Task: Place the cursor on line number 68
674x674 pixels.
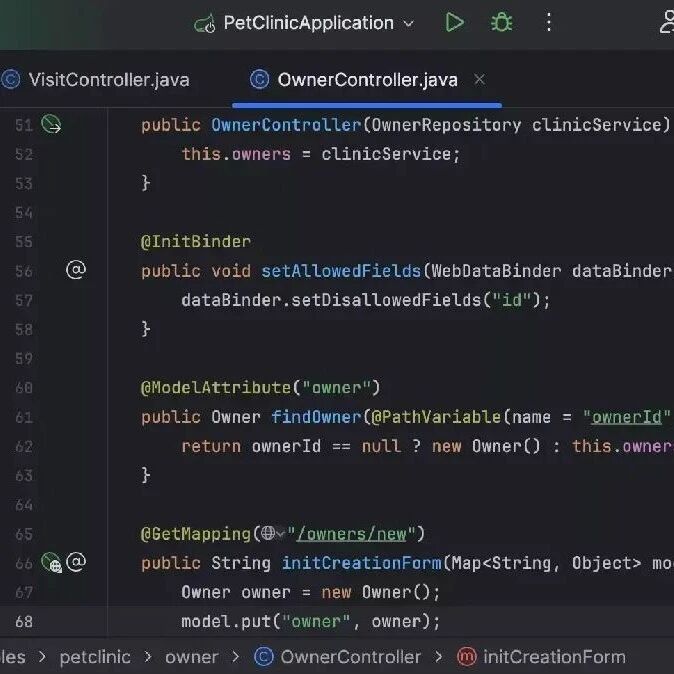Action: (x=24, y=622)
